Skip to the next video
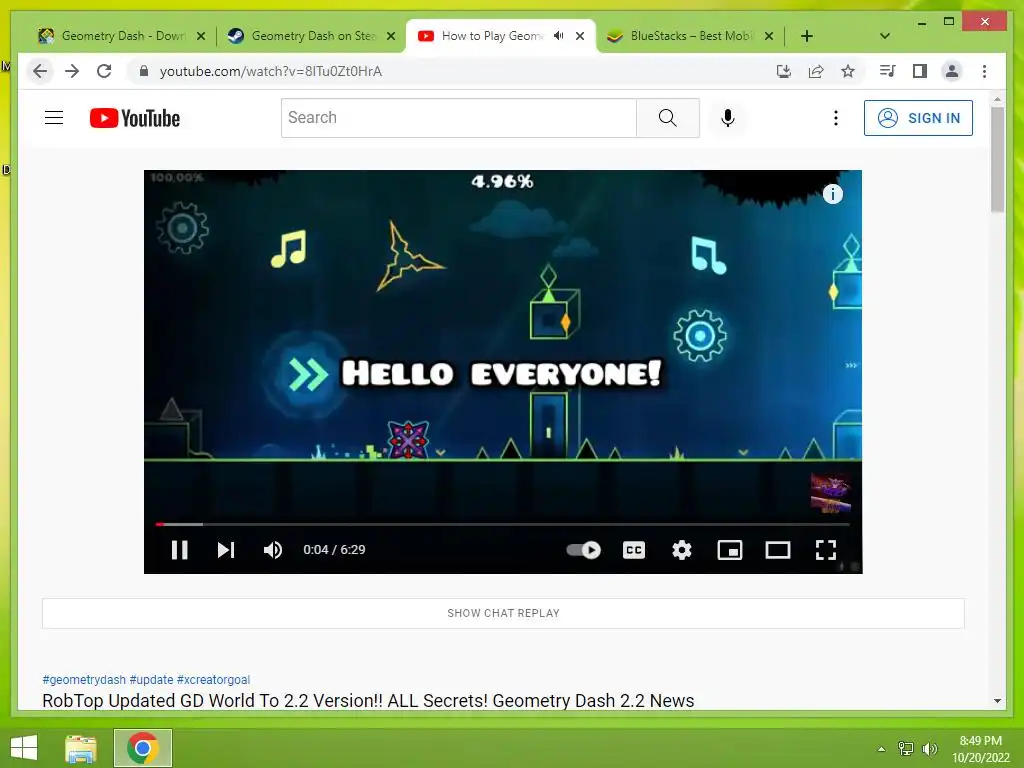 (226, 550)
